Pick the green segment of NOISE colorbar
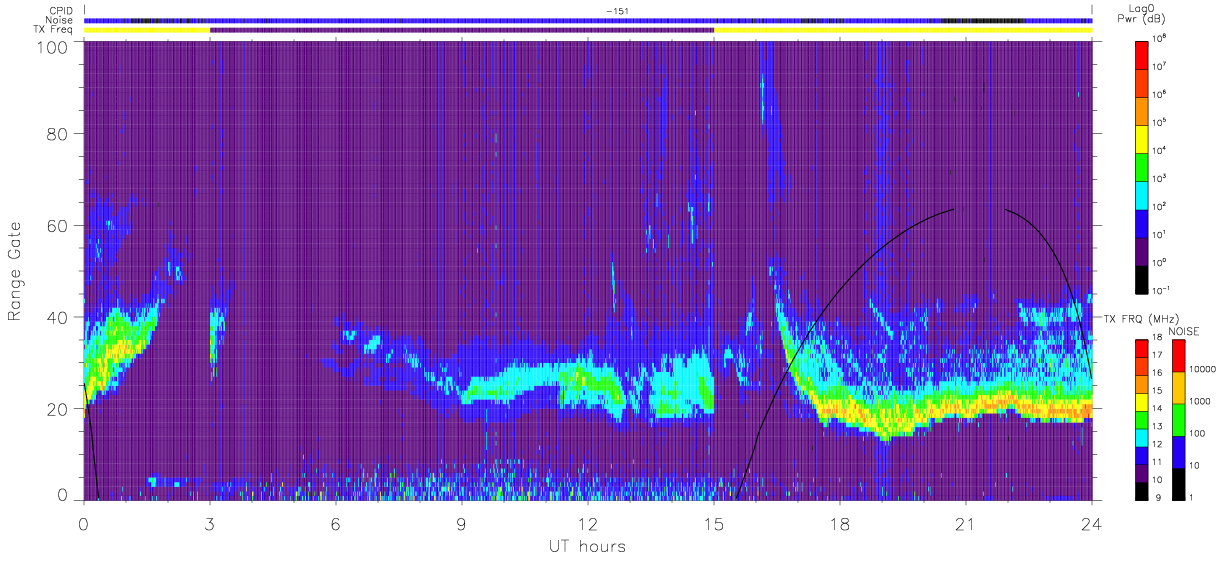This screenshot has height=567, width=1228. pos(1179,420)
